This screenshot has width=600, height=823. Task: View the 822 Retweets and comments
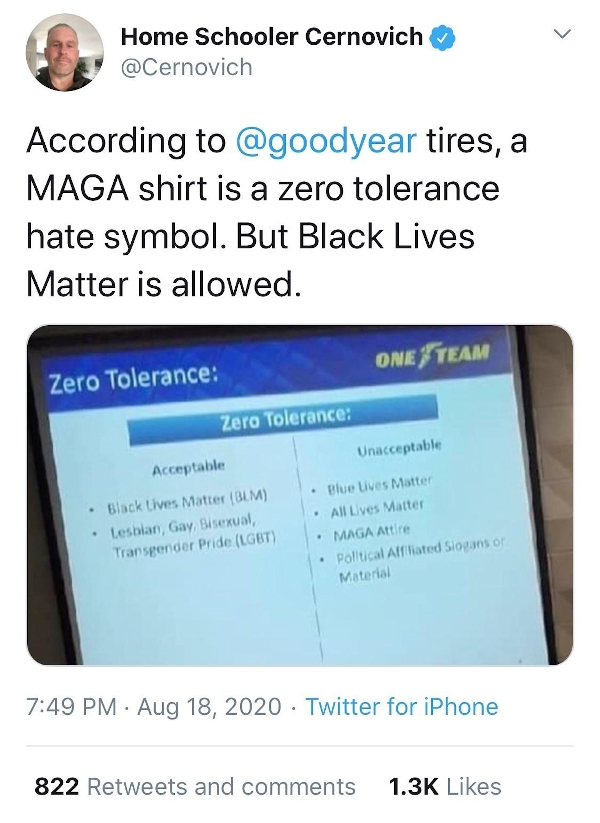coord(195,787)
